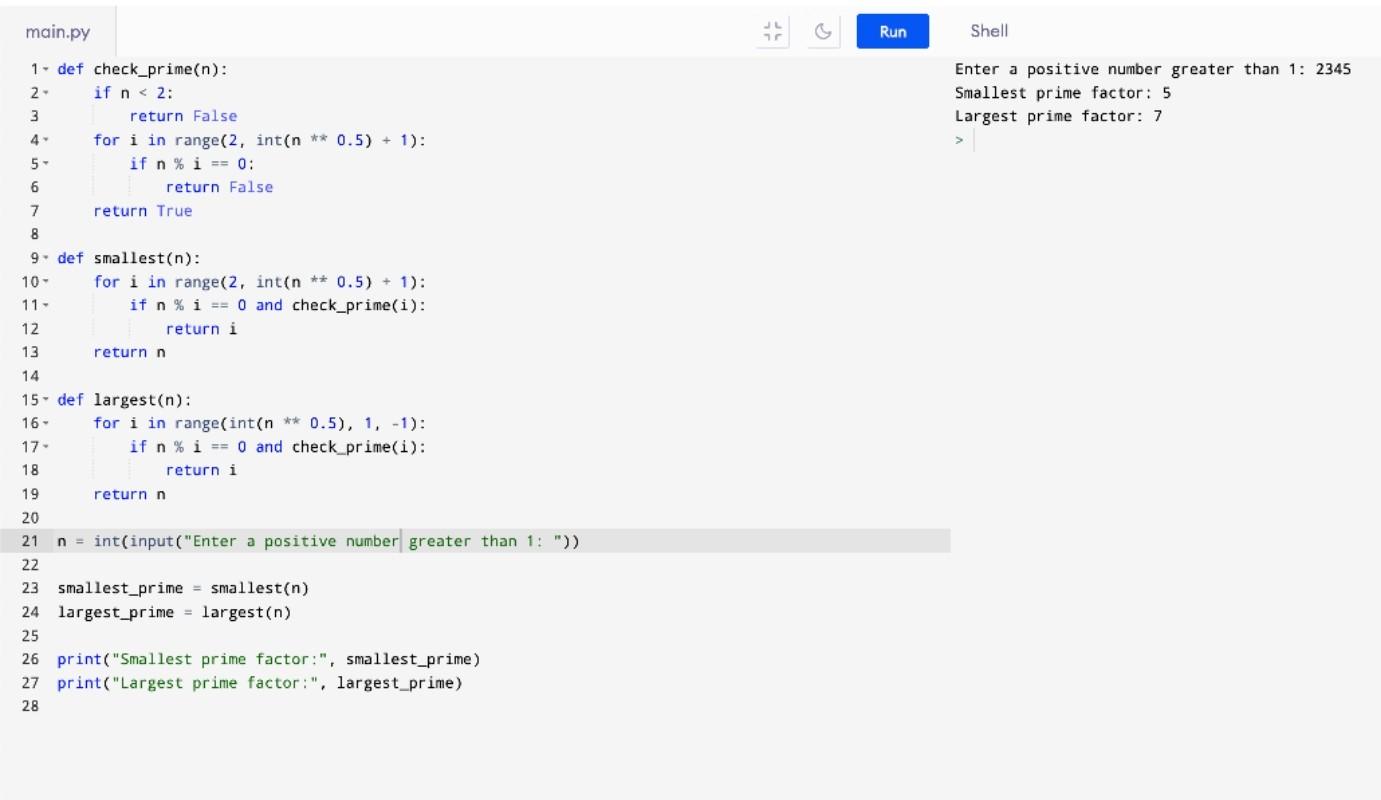This screenshot has width=1381, height=800.
Task: Click 'return False' on line 3
Action: [183, 116]
